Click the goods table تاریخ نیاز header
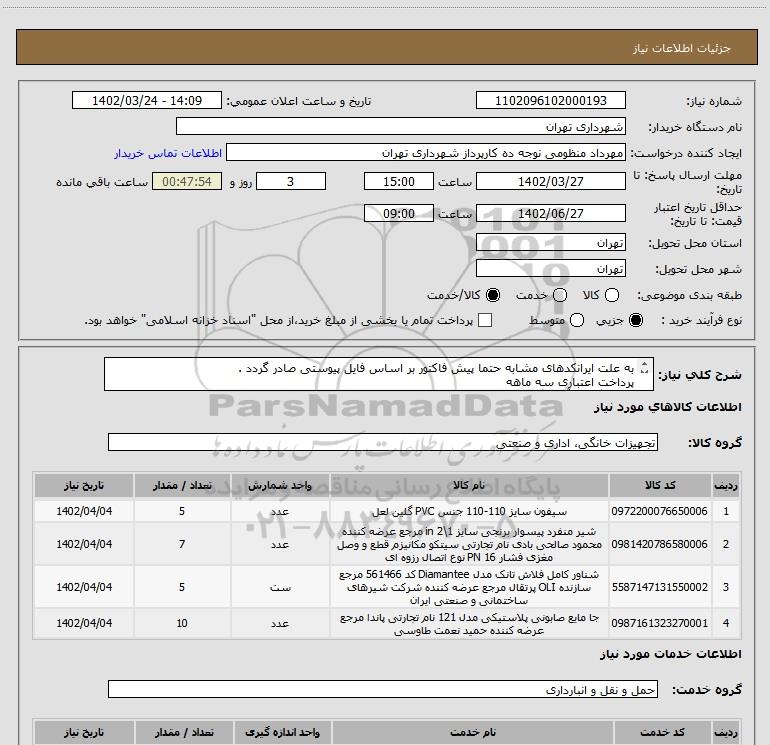Image resolution: width=770 pixels, height=745 pixels. click(x=84, y=485)
